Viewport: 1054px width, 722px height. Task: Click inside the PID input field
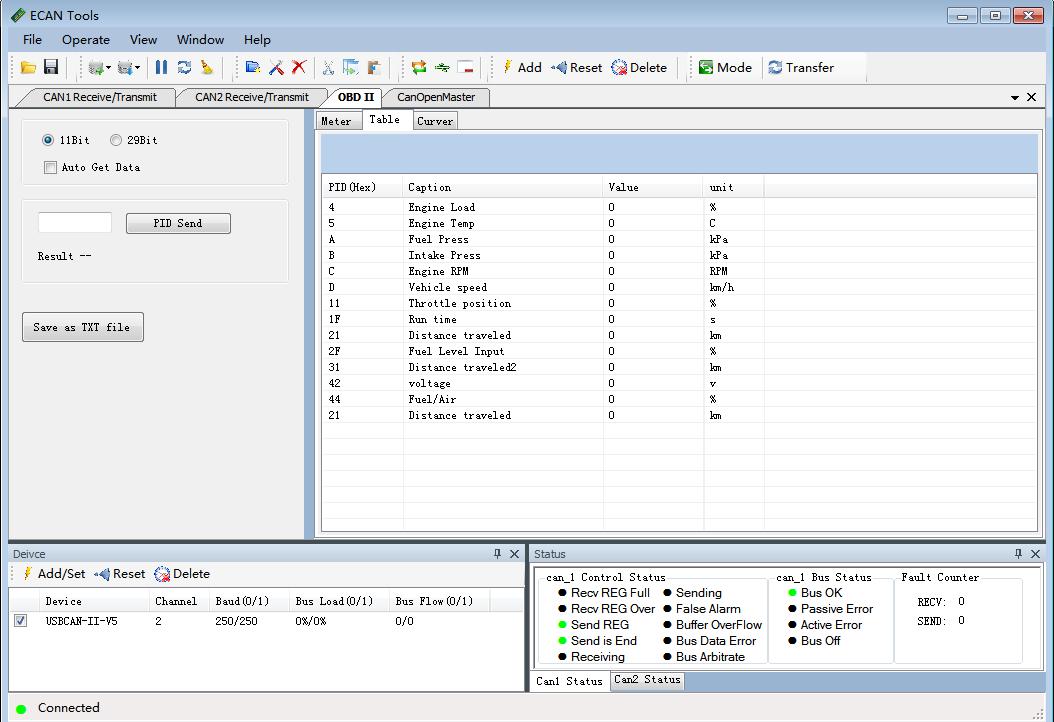(x=75, y=223)
